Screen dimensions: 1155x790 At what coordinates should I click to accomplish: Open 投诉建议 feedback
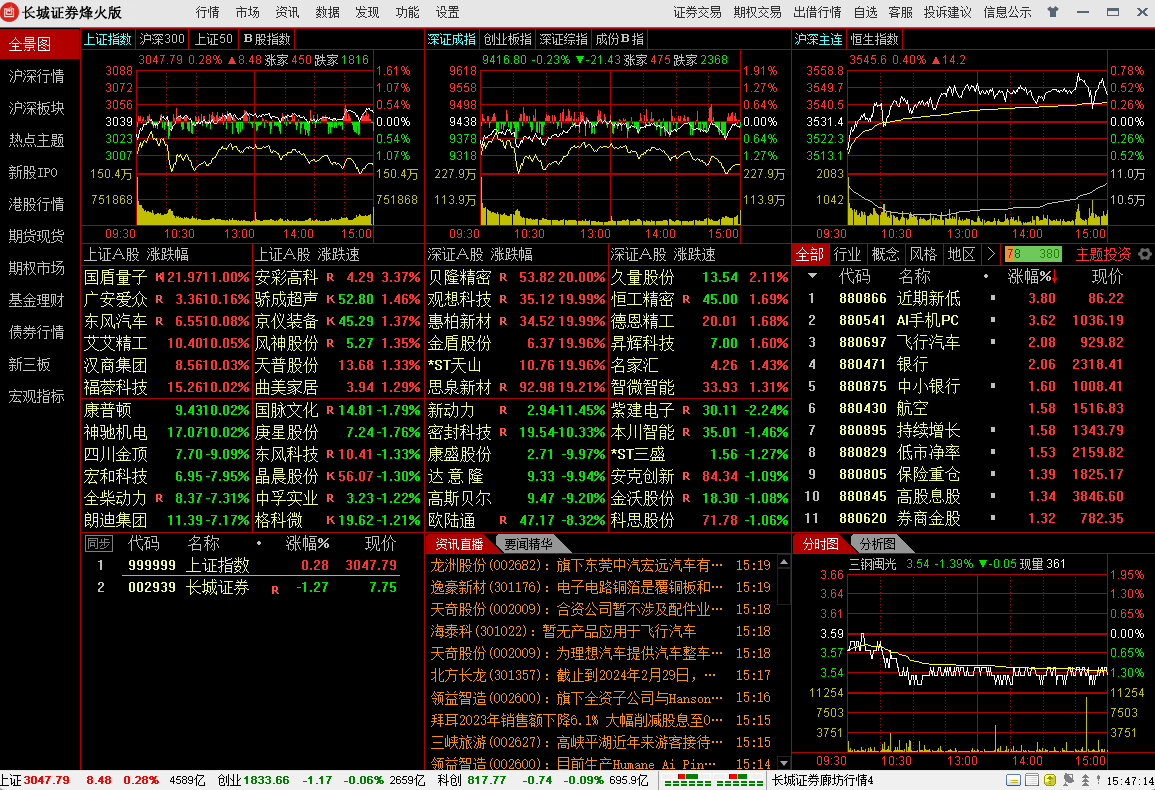[x=947, y=13]
